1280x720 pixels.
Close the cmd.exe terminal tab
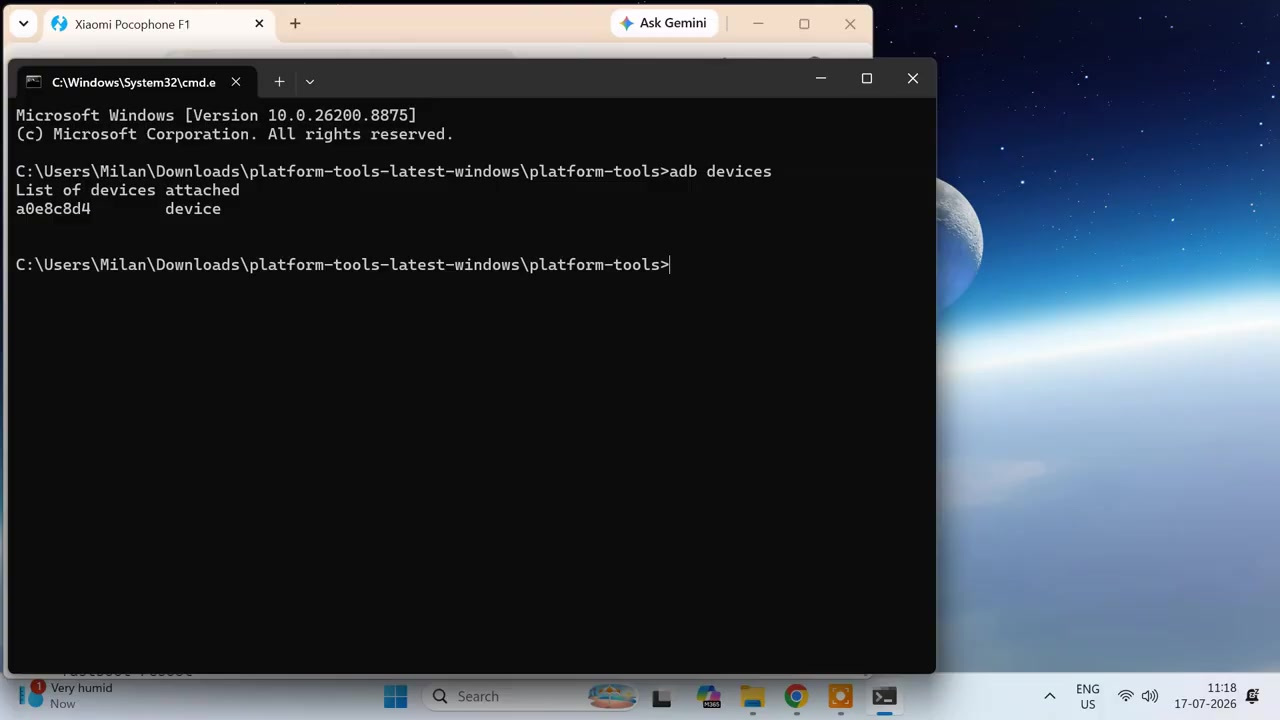pos(236,82)
